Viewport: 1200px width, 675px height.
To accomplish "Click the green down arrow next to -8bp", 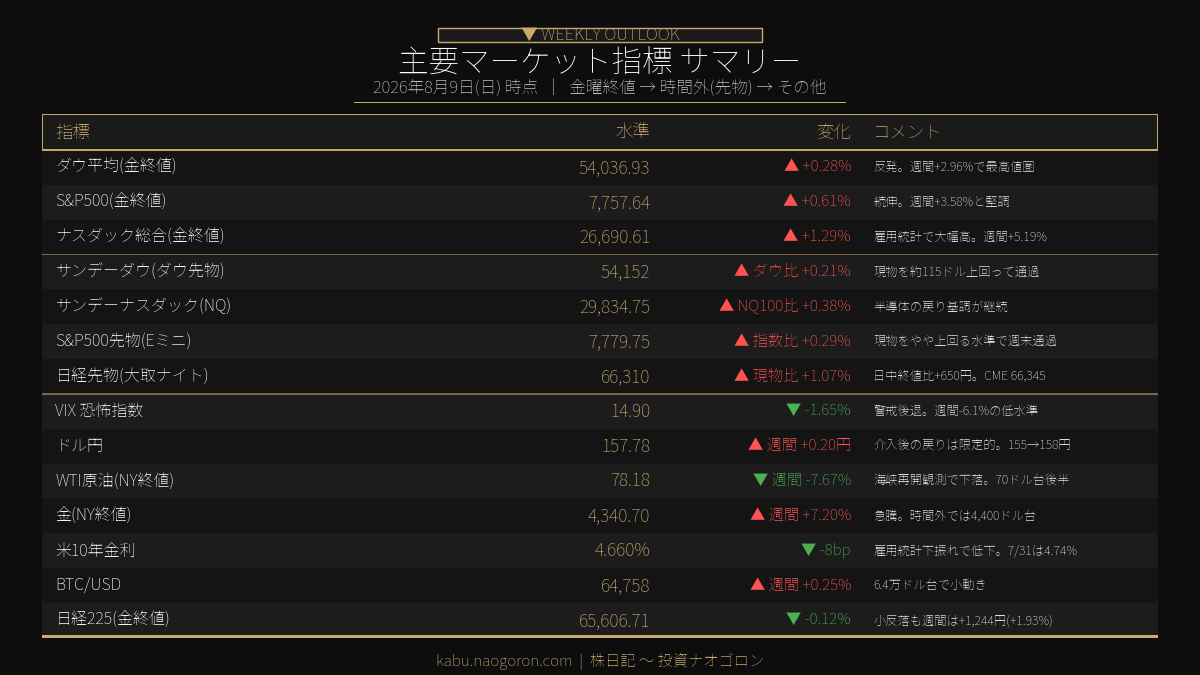I will [x=809, y=549].
